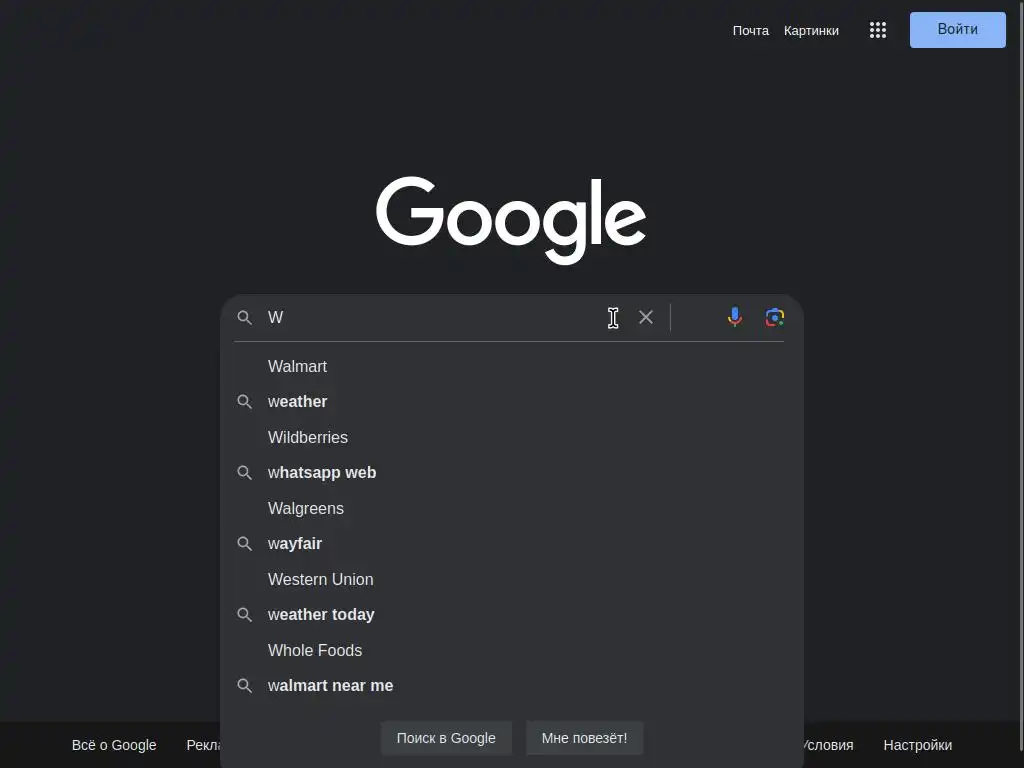Open 'Настройки' in the footer

pos(918,745)
